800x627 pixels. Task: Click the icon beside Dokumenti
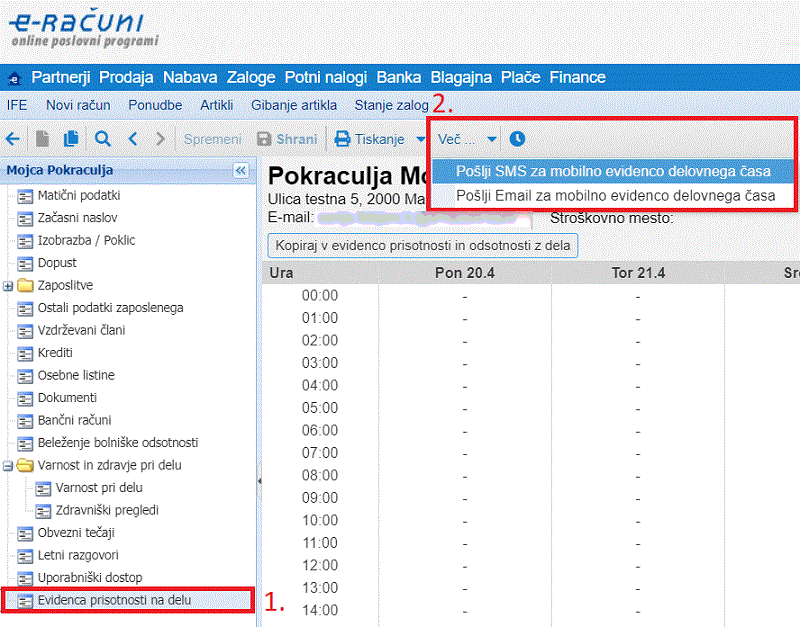pos(25,398)
